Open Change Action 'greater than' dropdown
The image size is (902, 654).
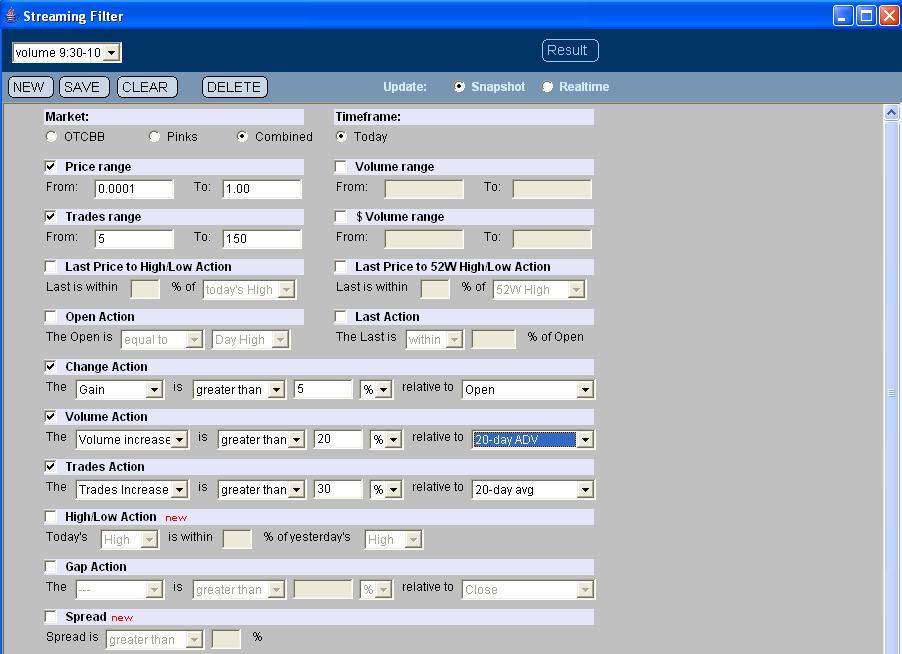pyautogui.click(x=239, y=389)
